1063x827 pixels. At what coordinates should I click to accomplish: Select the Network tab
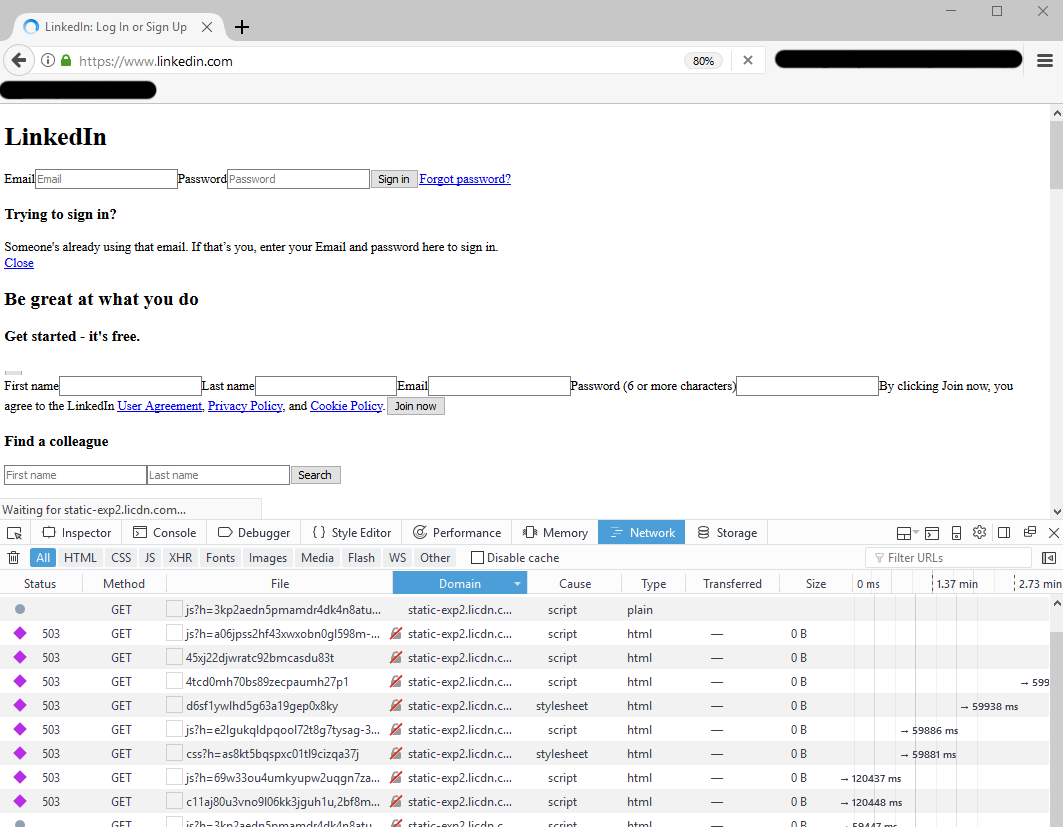(x=641, y=533)
